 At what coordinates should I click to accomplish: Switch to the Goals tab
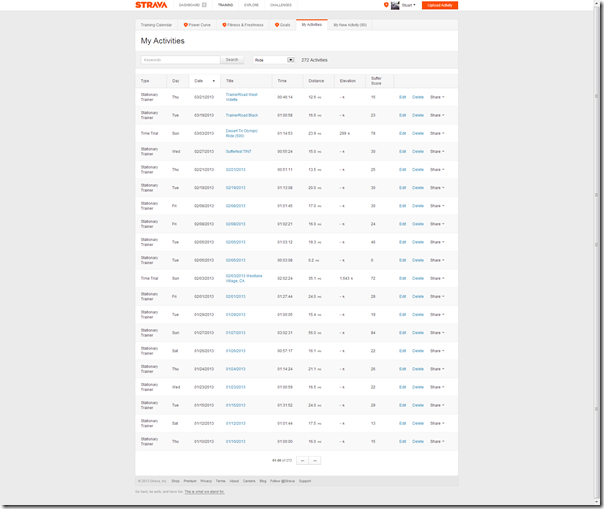coord(283,25)
